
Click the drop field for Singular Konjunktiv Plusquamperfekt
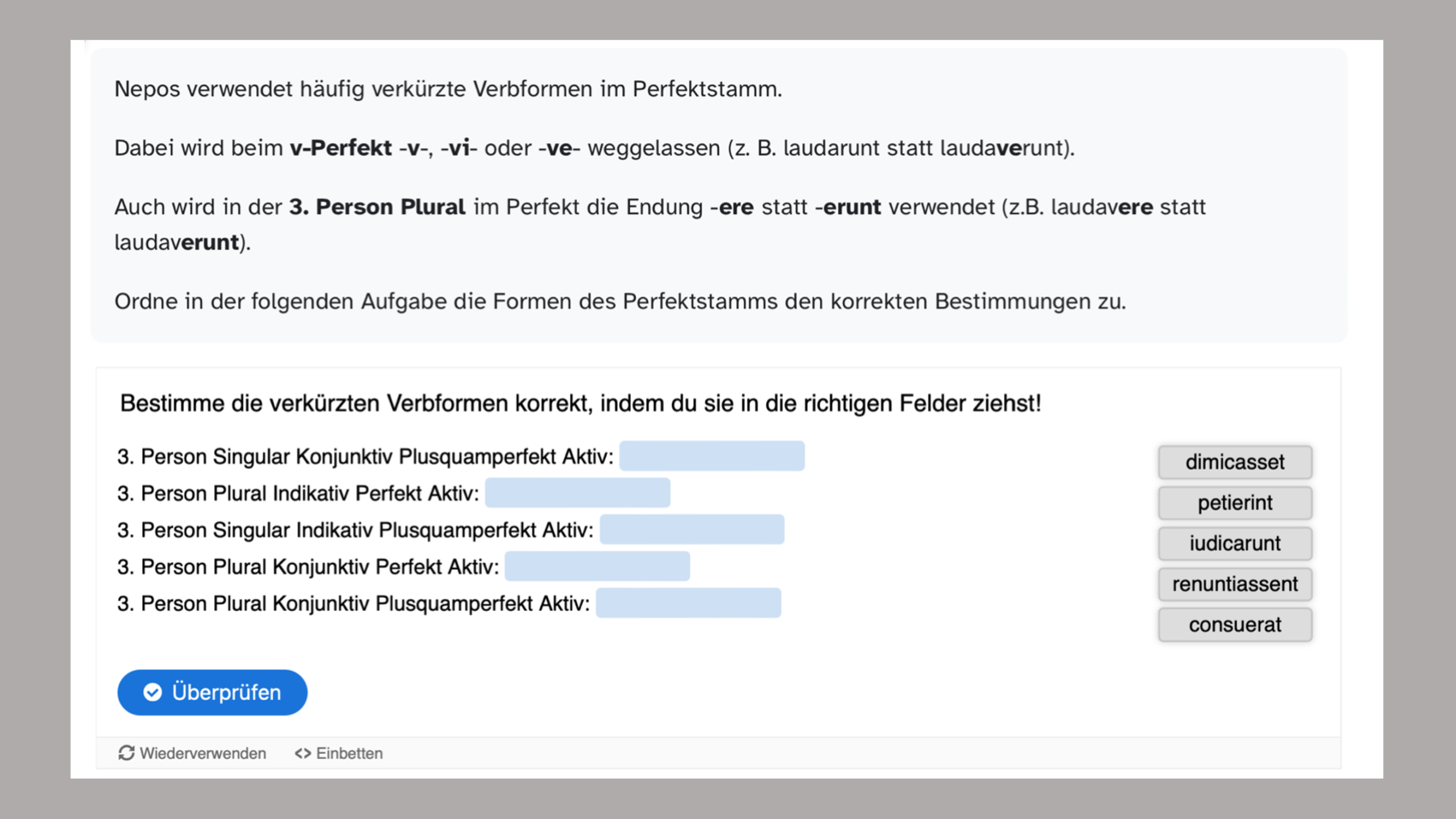pos(712,456)
